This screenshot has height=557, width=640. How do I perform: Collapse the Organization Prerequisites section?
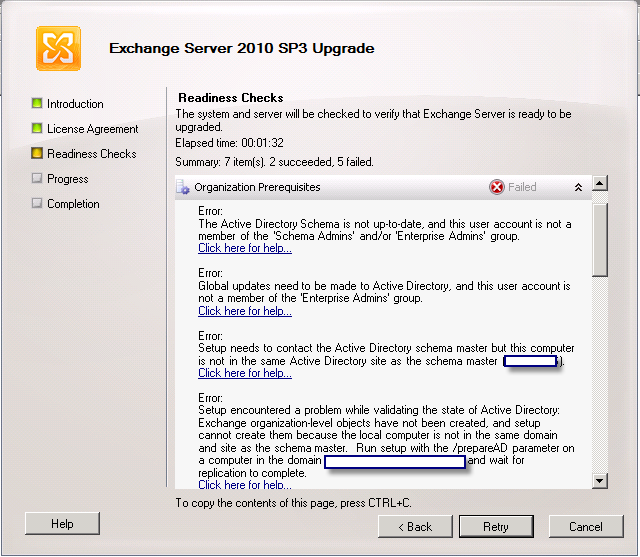578,187
